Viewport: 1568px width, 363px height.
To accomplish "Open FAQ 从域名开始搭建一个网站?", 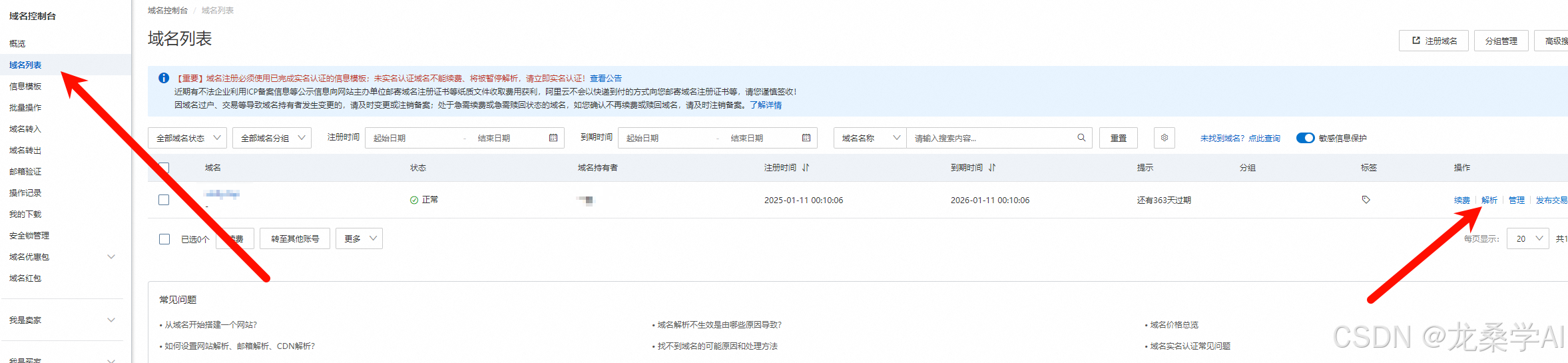I will point(210,324).
